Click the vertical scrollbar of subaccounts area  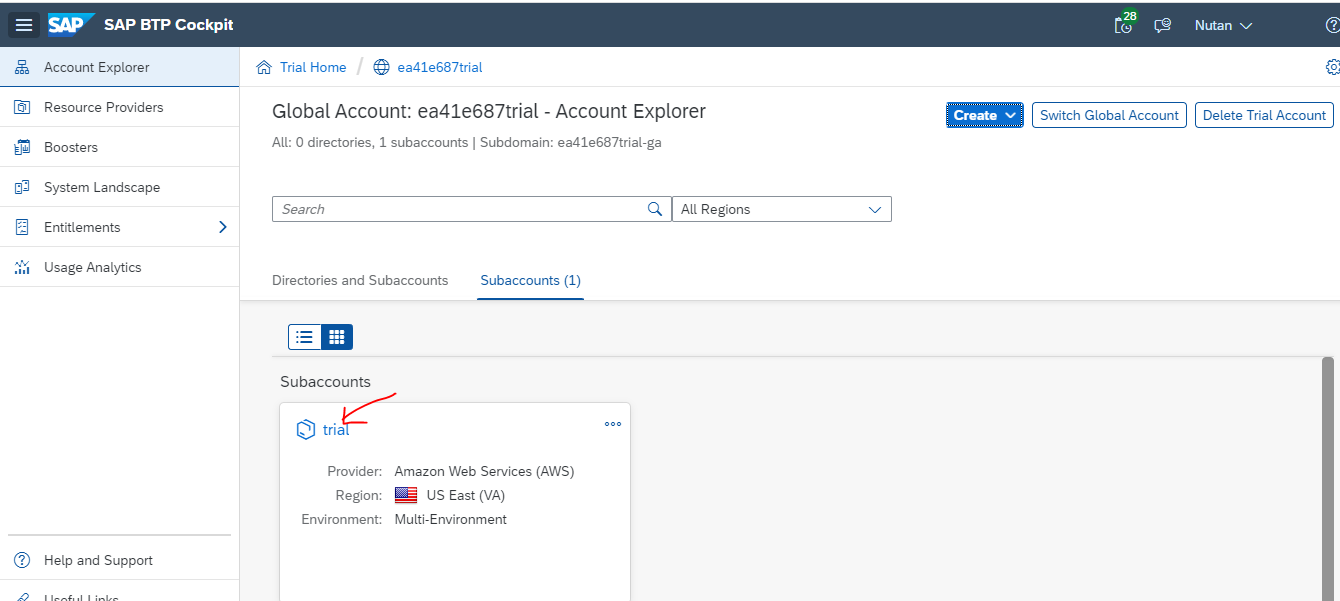pos(1328,478)
